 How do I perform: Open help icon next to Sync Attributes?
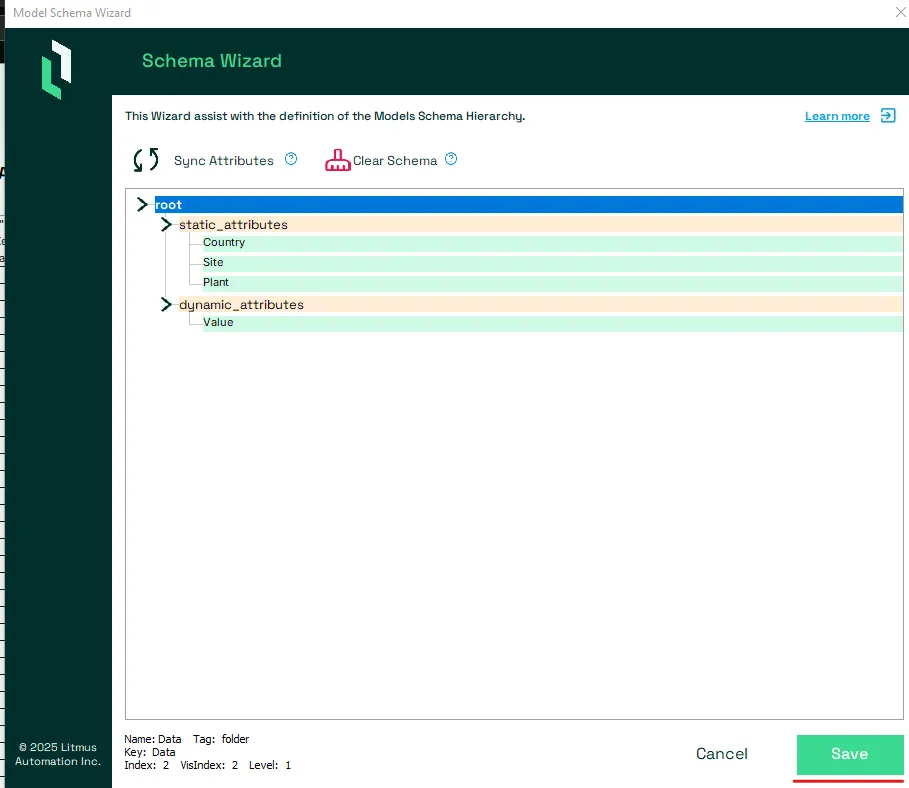click(x=291, y=159)
